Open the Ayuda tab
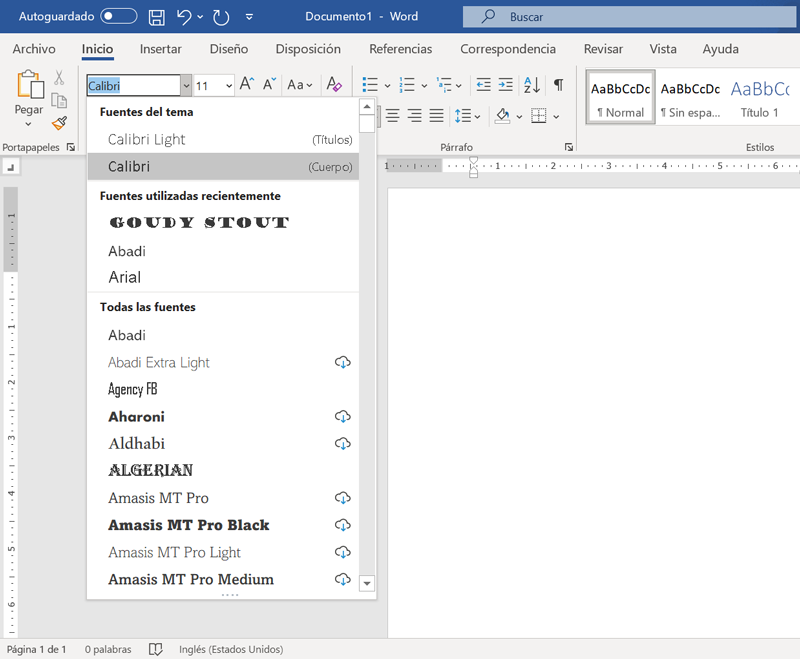Image resolution: width=800 pixels, height=659 pixels. click(720, 49)
